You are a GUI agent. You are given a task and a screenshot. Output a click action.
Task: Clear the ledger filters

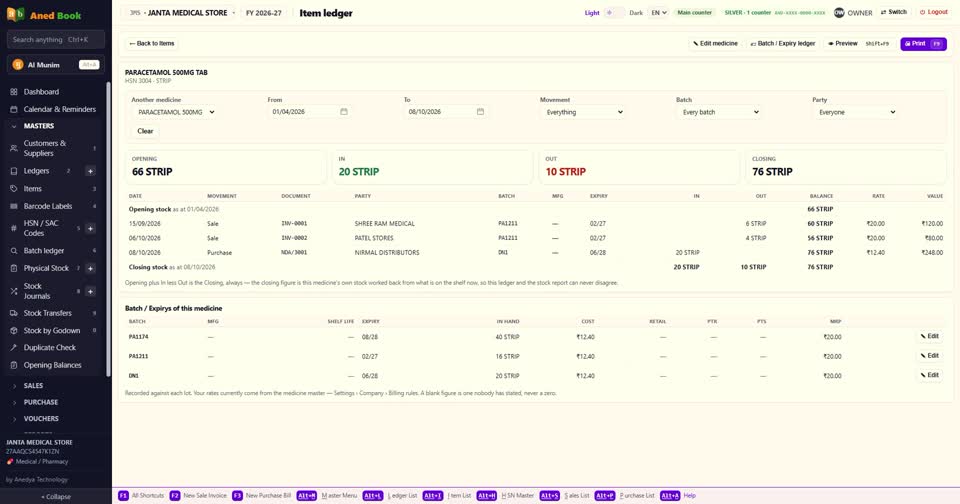145,131
